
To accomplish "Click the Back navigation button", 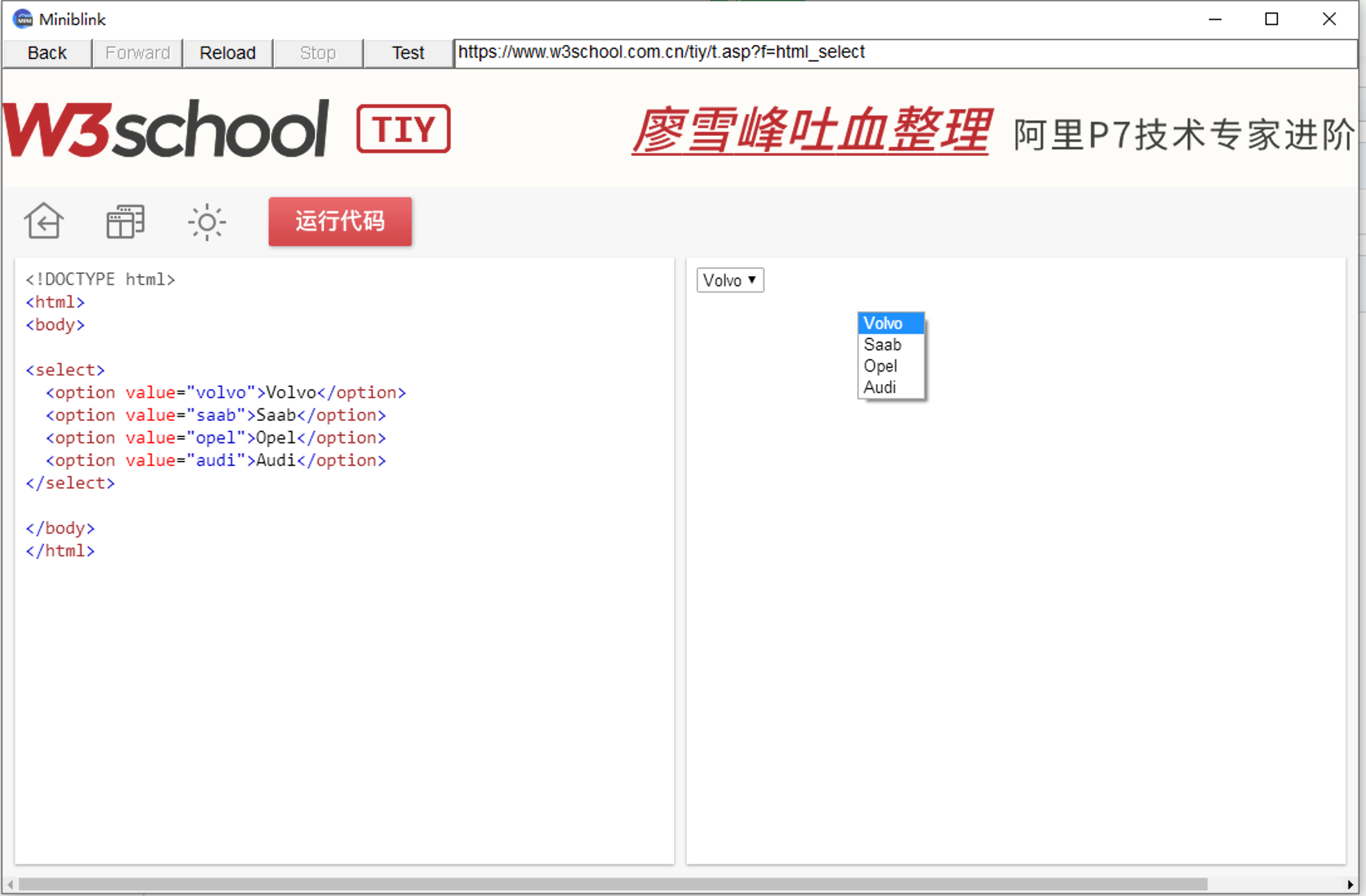I will tap(46, 52).
